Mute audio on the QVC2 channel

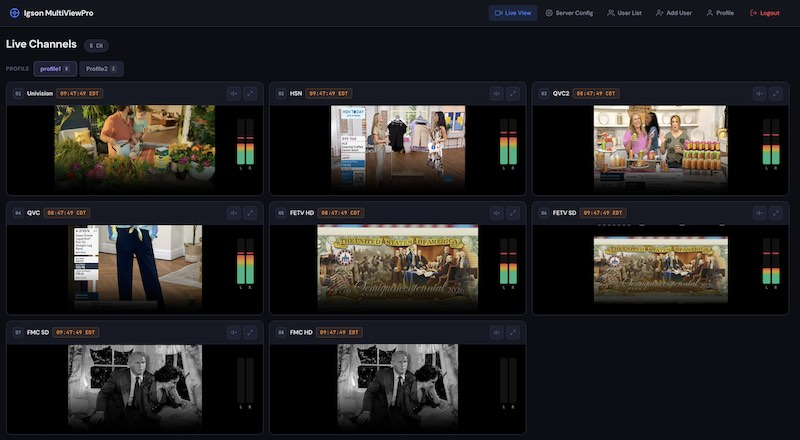(x=760, y=93)
